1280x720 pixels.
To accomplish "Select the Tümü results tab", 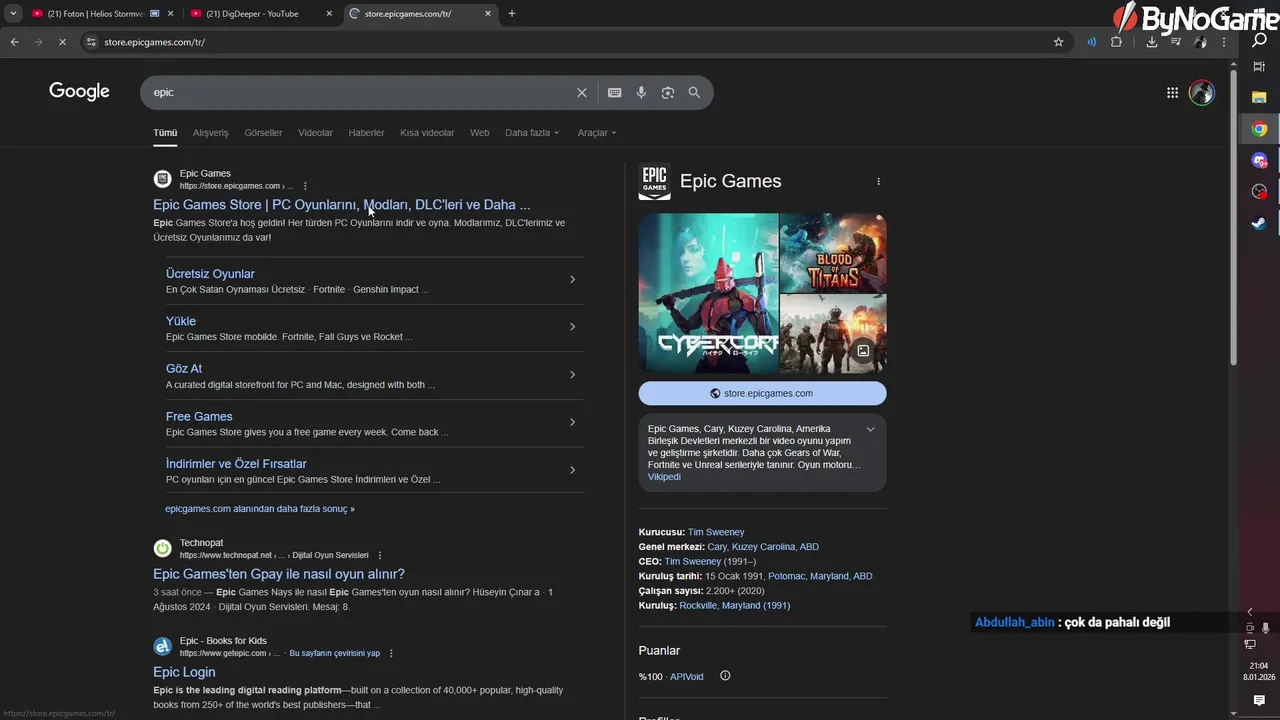I will 165,133.
